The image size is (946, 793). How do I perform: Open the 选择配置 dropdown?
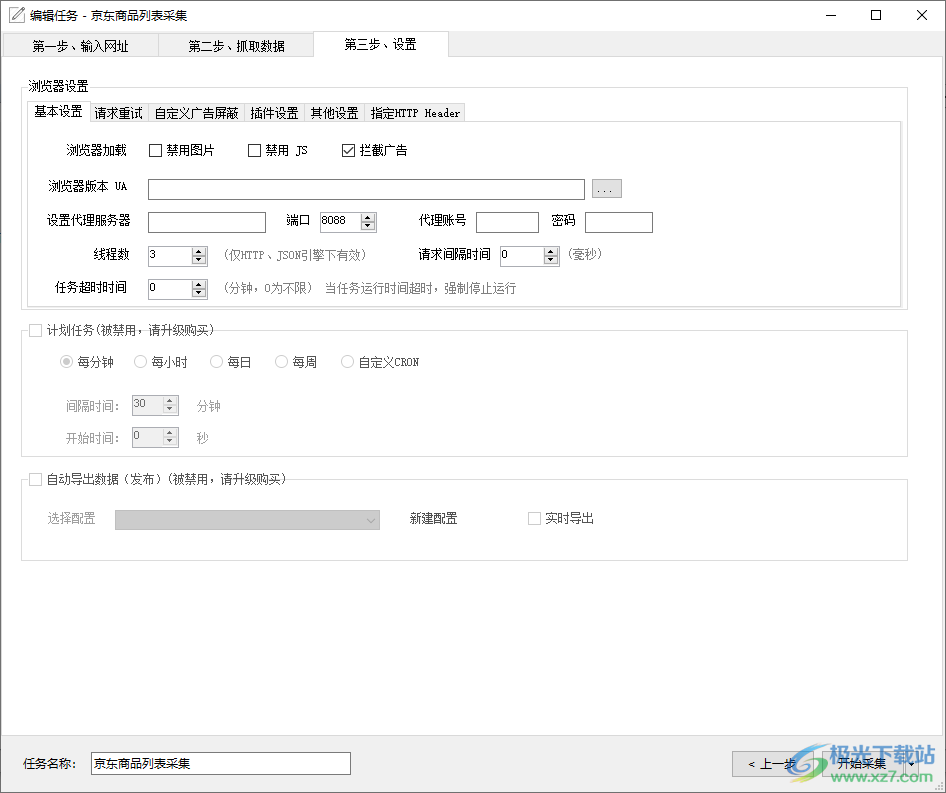(247, 520)
